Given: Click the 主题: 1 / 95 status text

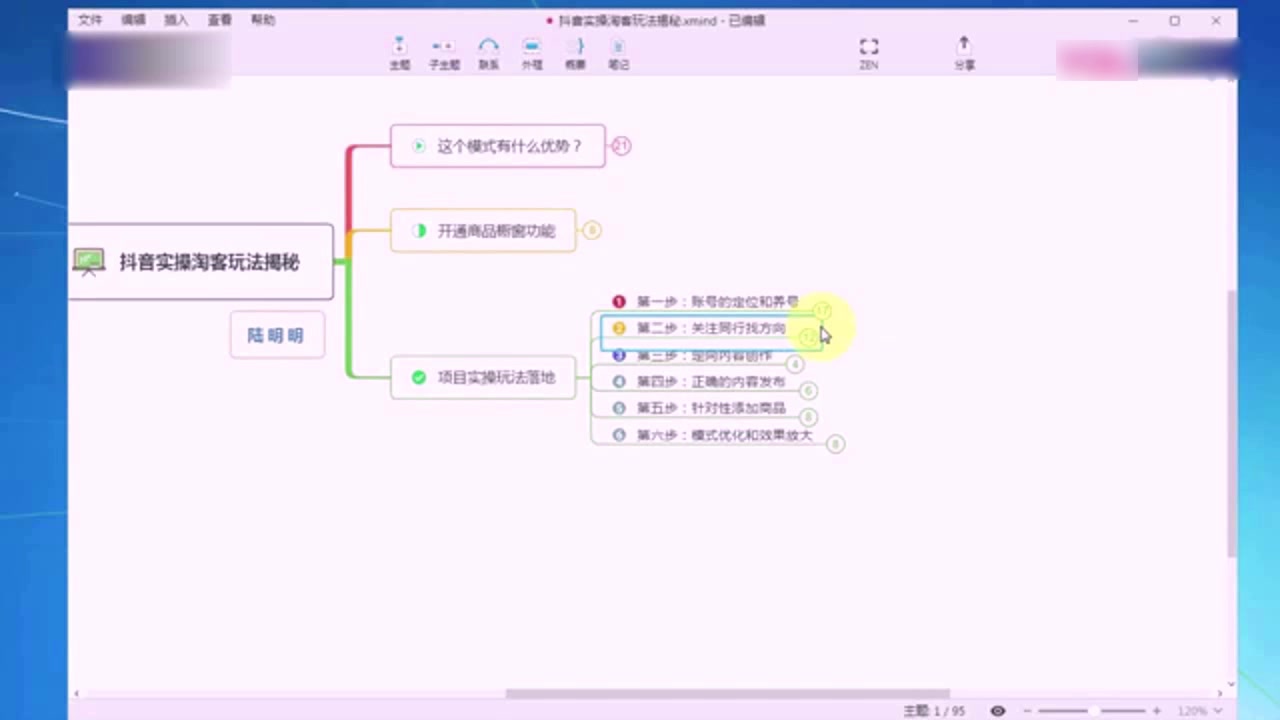Looking at the screenshot, I should 934,711.
